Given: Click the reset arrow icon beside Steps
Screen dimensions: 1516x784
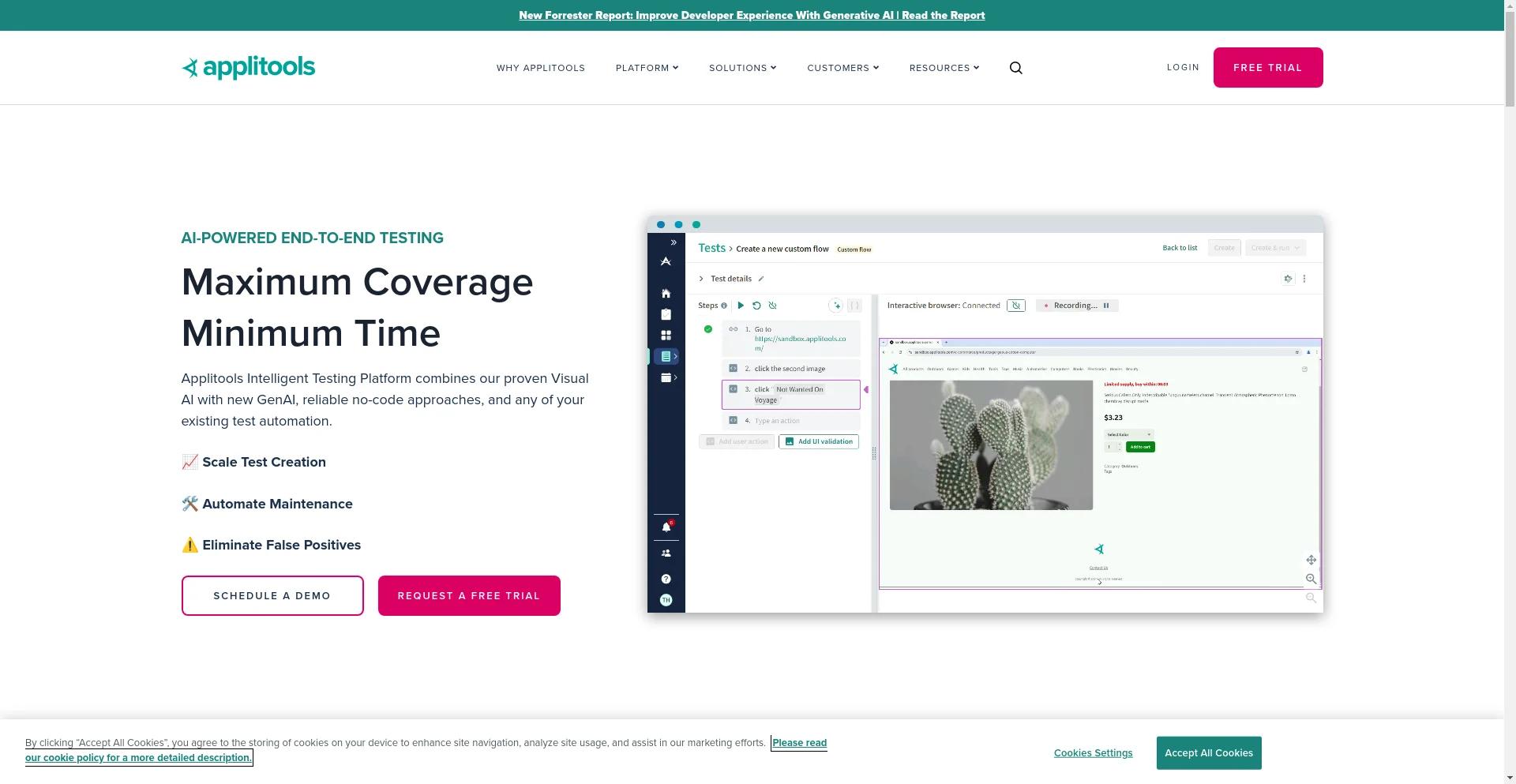Looking at the screenshot, I should tap(756, 306).
